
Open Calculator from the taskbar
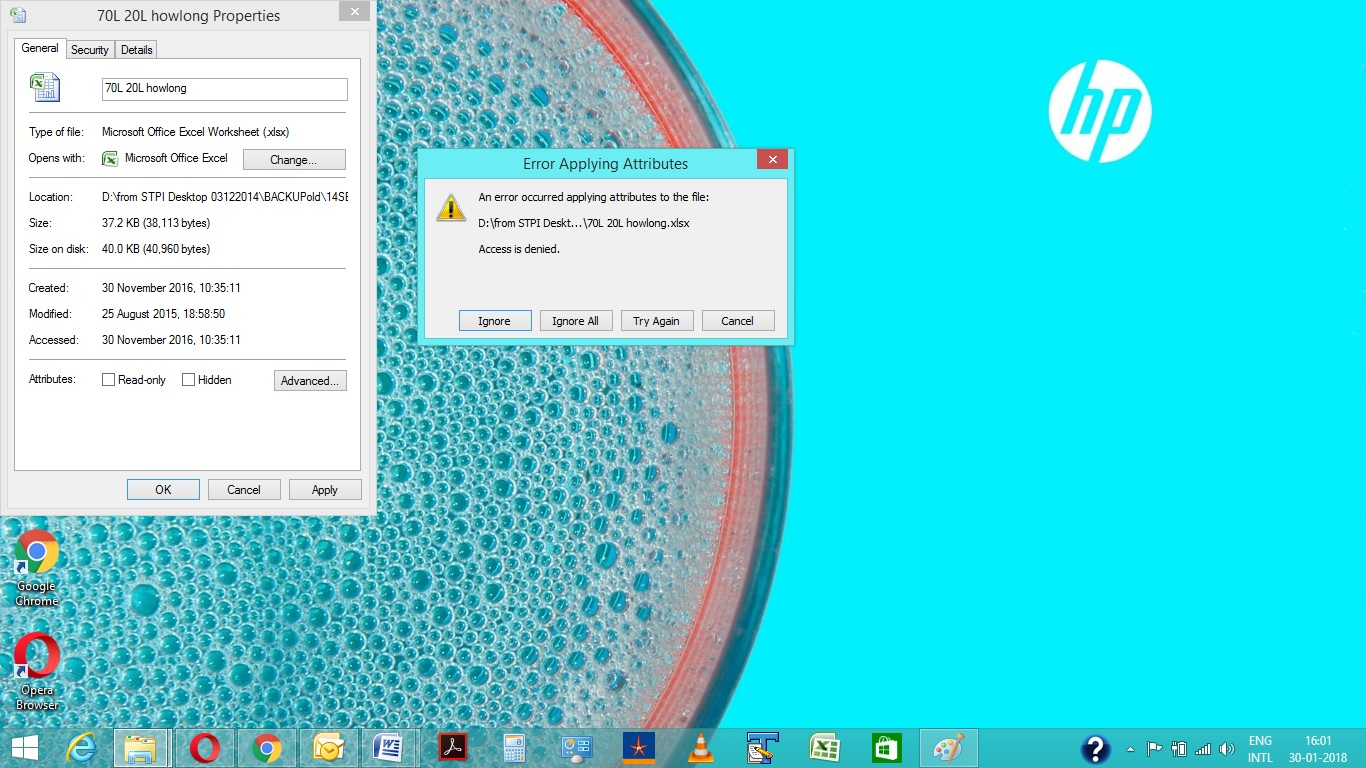coord(514,748)
